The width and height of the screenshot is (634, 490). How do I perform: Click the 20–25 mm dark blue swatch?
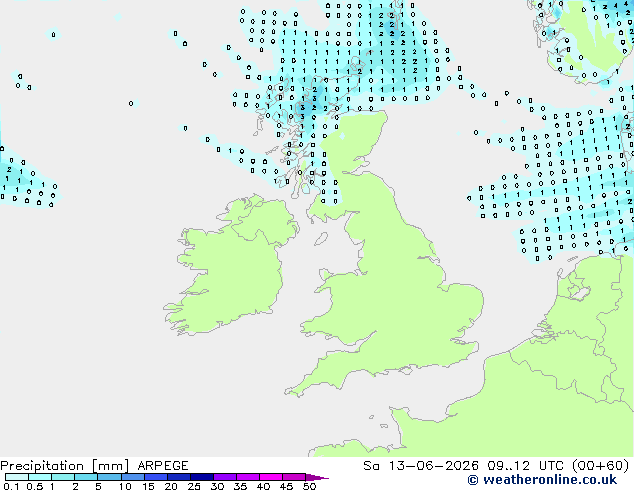(x=178, y=477)
